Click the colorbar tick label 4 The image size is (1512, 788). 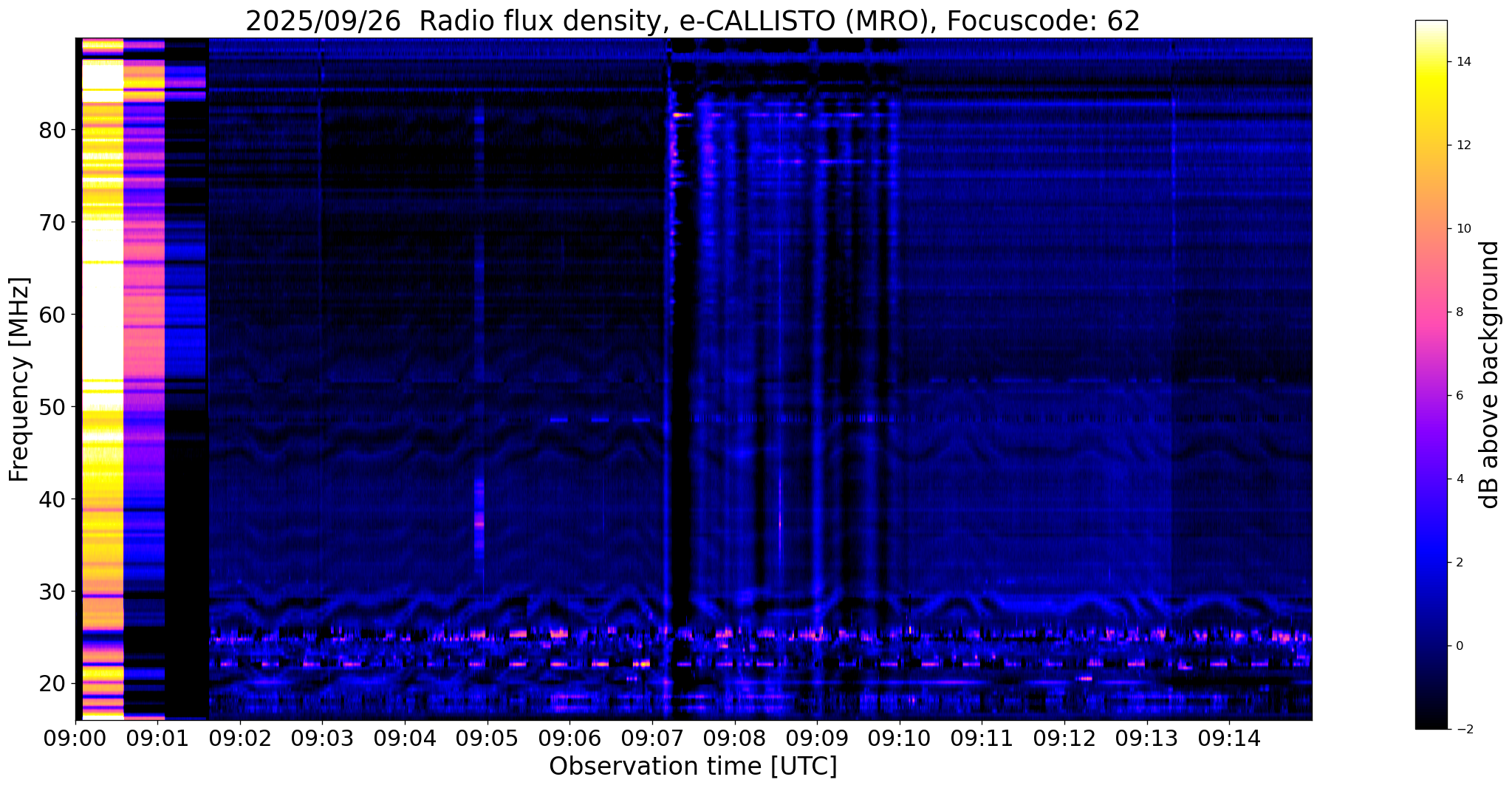[1459, 479]
